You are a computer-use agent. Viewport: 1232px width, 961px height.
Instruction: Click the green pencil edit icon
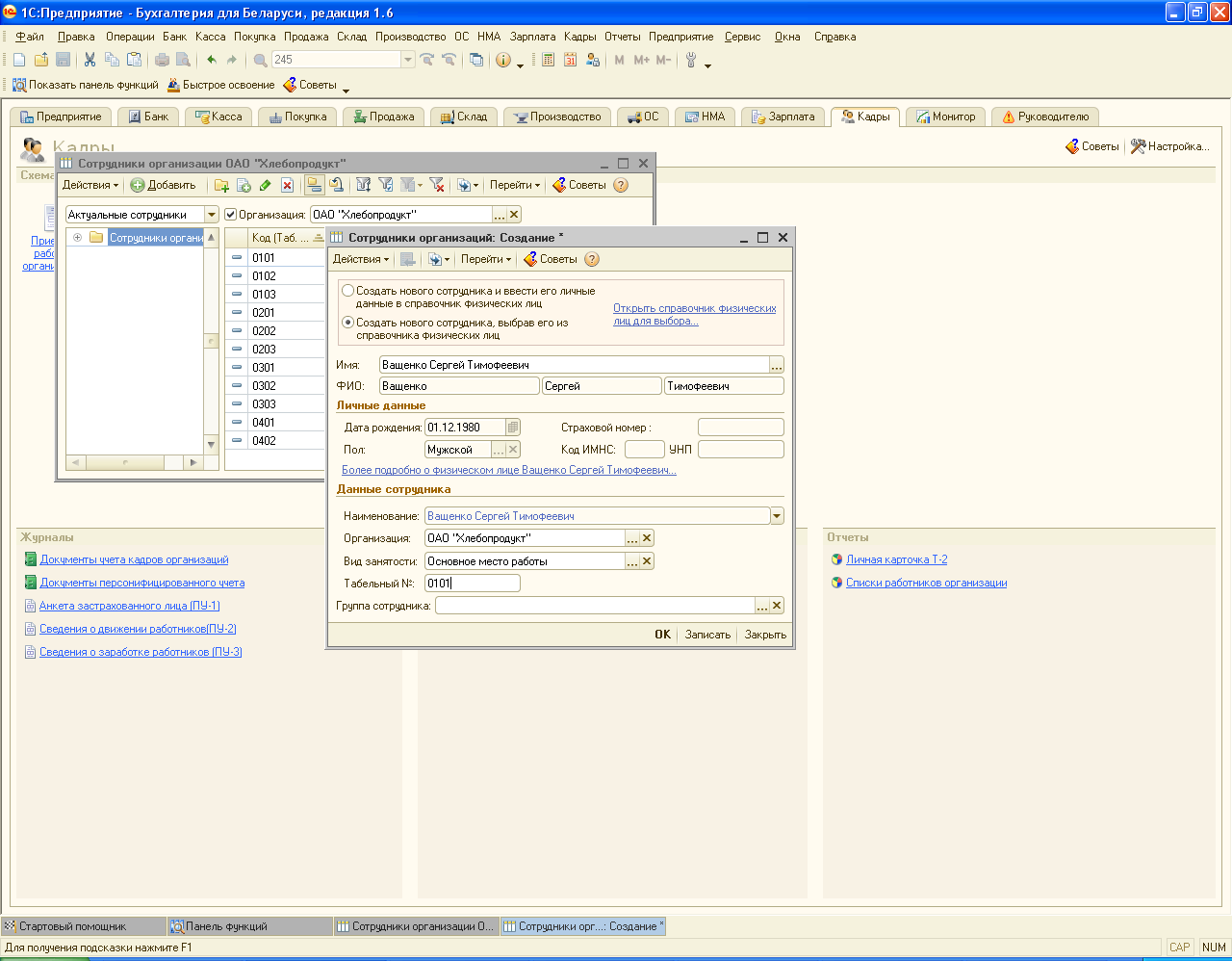pos(265,185)
